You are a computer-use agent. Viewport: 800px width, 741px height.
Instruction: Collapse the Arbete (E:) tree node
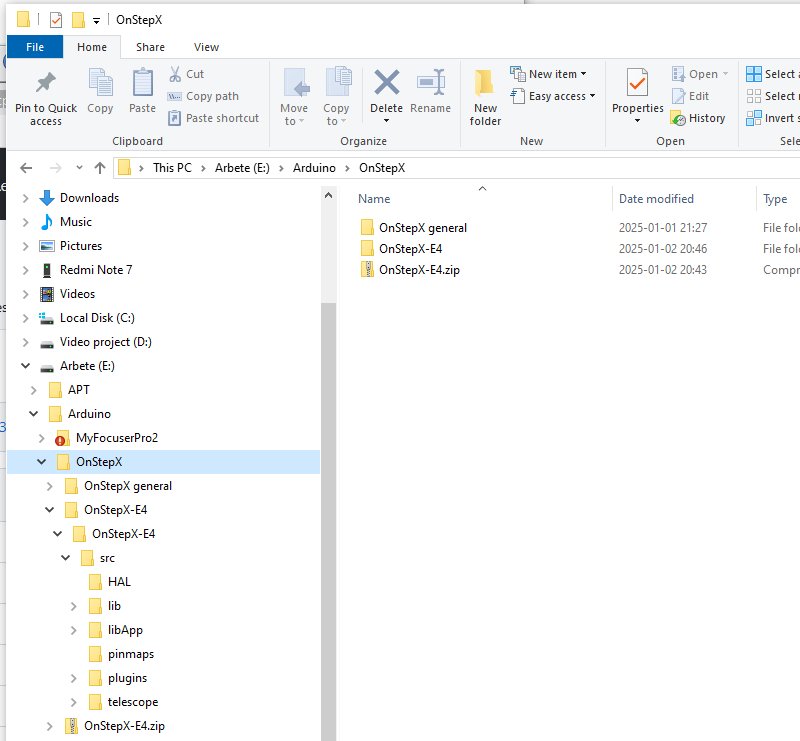[x=26, y=366]
